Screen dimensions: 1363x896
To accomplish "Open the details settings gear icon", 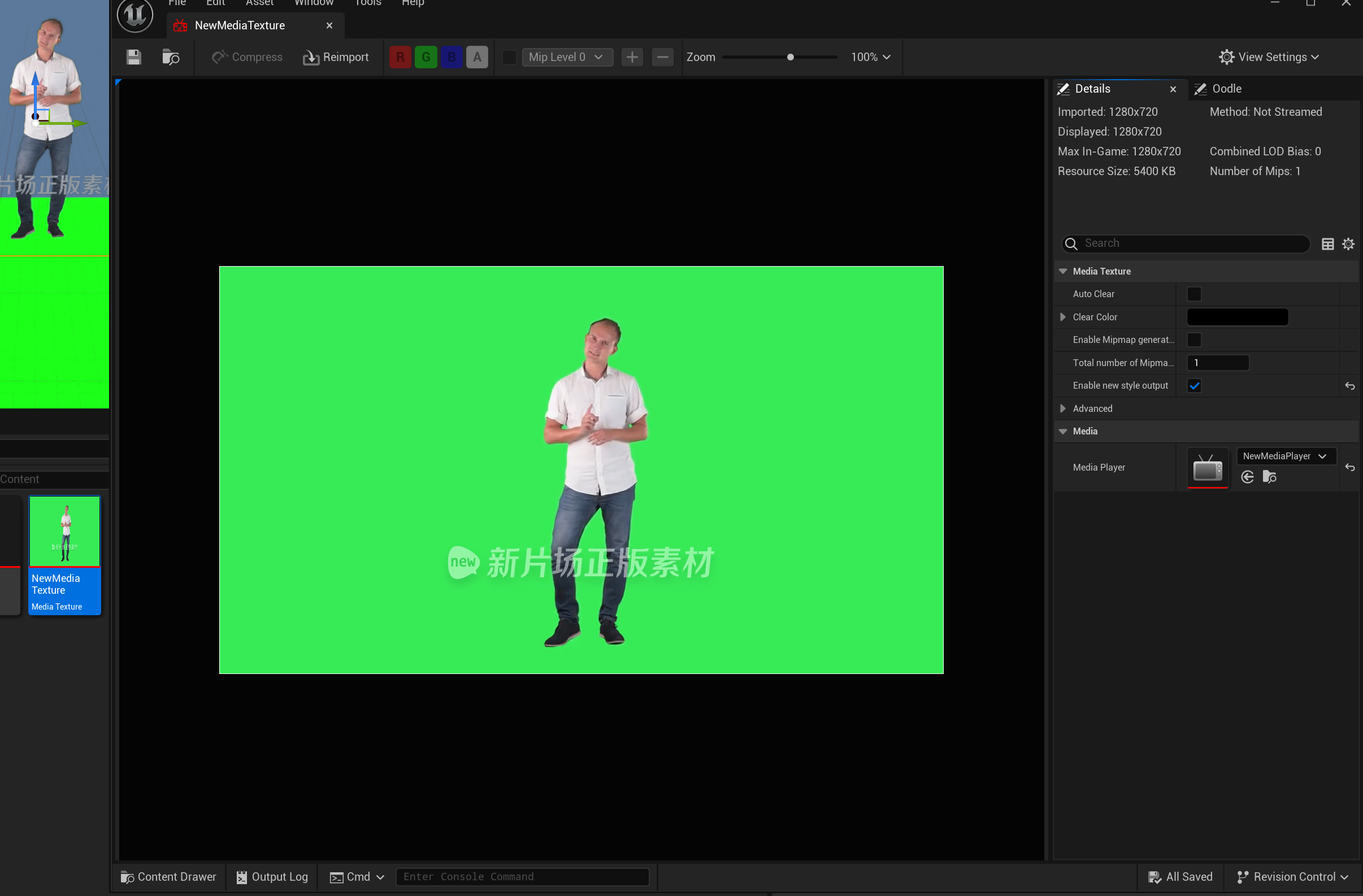I will (x=1348, y=244).
